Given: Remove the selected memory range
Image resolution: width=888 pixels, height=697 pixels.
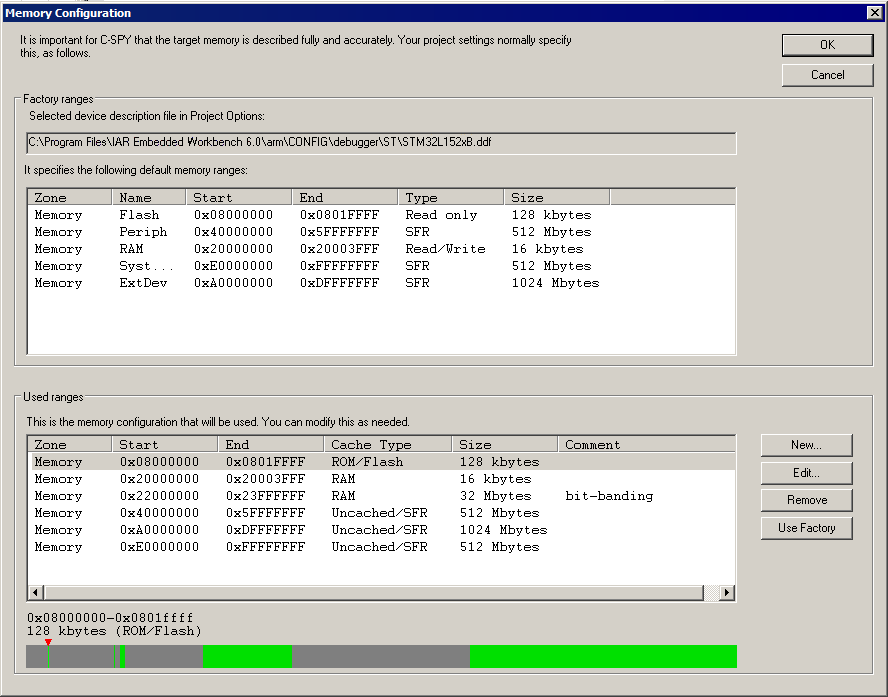Looking at the screenshot, I should pyautogui.click(x=806, y=500).
